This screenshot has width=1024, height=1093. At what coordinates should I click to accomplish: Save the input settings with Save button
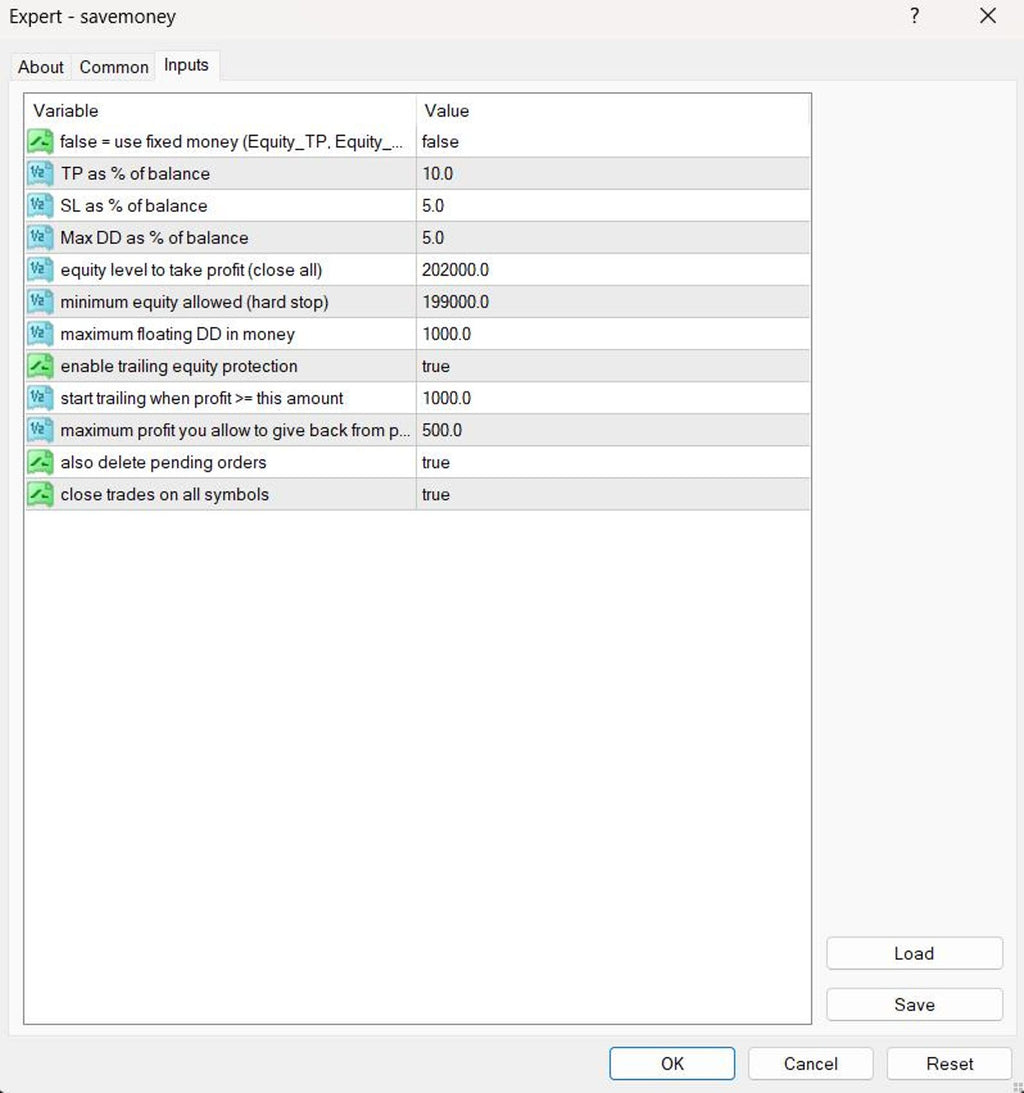914,1005
